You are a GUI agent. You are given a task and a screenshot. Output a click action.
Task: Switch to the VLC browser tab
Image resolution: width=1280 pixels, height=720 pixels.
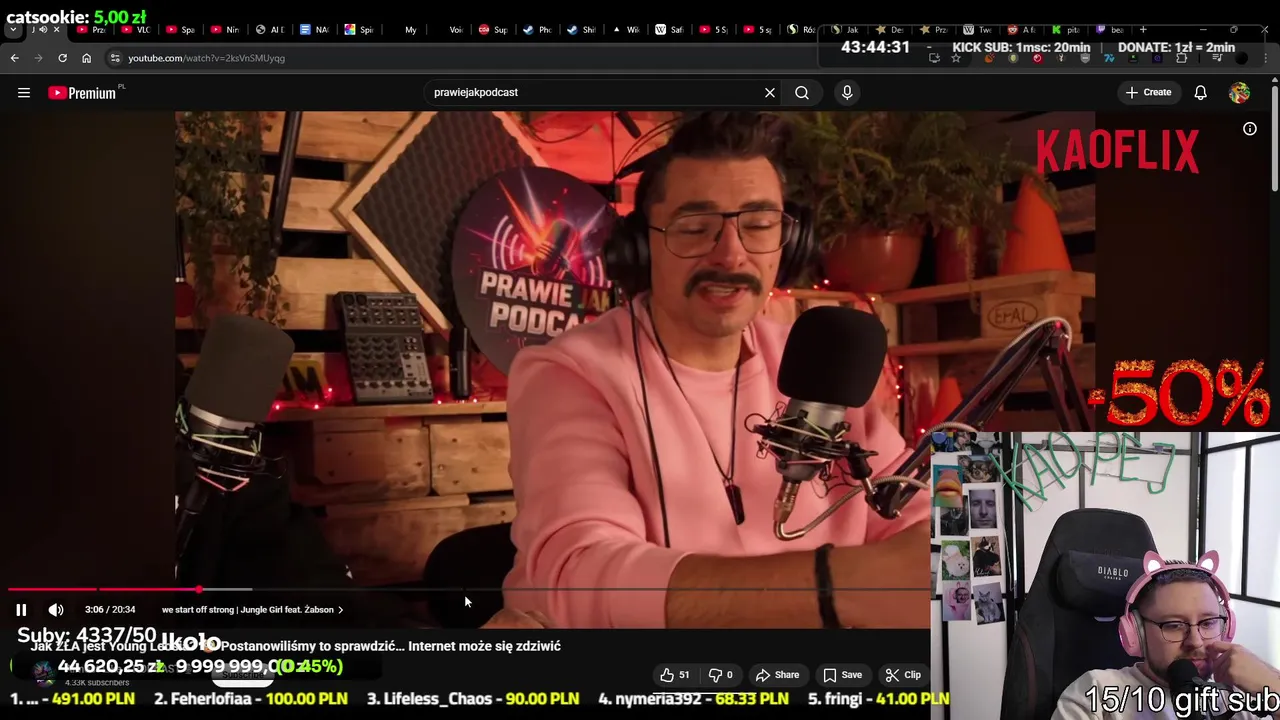(135, 29)
